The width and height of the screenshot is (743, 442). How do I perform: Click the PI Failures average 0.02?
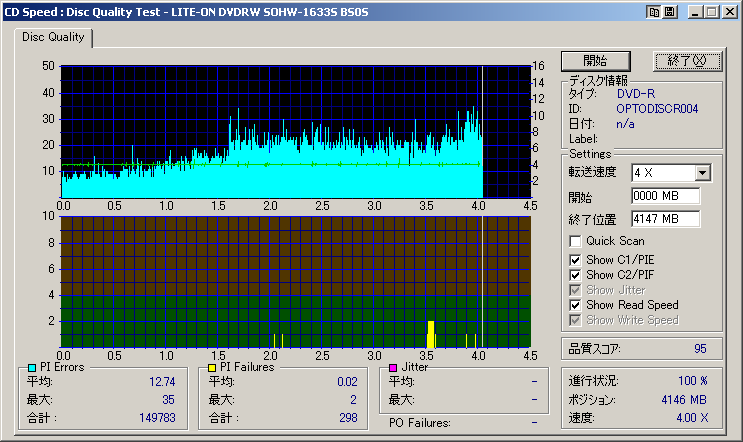coord(347,382)
